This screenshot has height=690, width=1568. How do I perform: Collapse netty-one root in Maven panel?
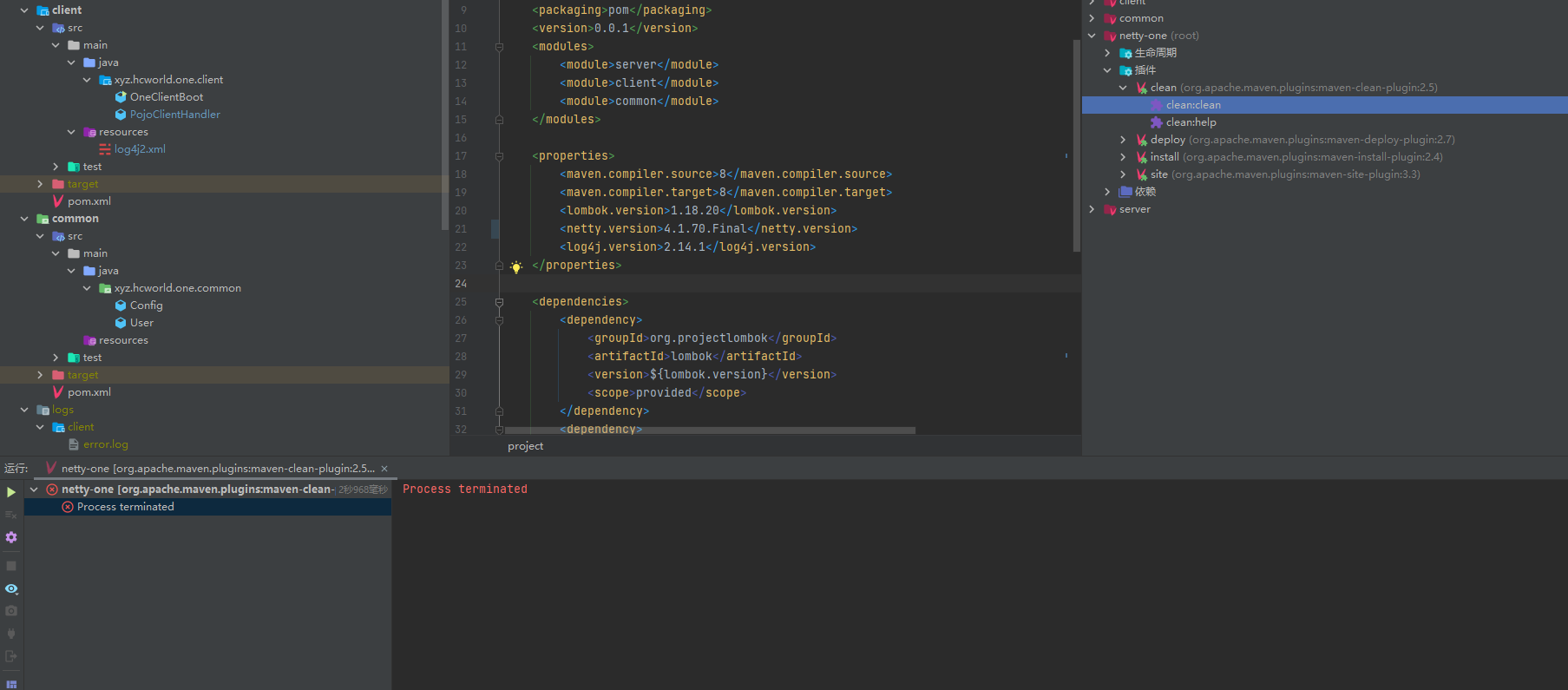[1092, 36]
